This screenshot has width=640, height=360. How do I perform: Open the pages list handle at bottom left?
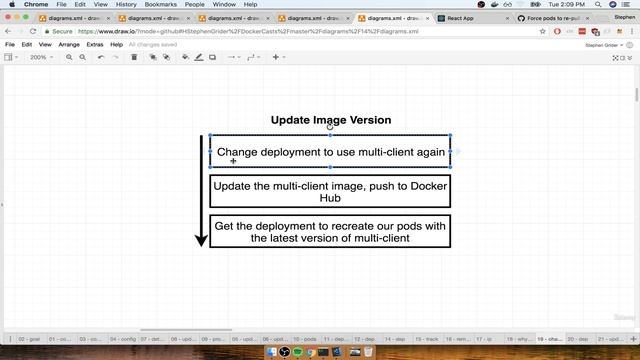click(10, 339)
